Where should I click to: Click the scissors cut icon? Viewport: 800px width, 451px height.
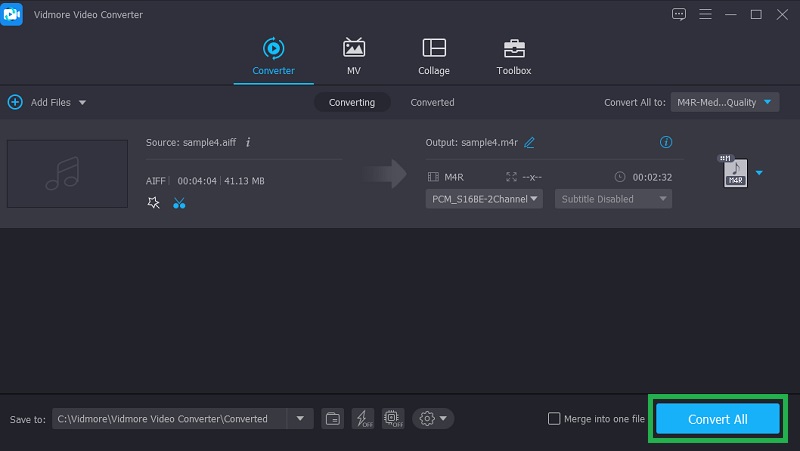tap(179, 203)
